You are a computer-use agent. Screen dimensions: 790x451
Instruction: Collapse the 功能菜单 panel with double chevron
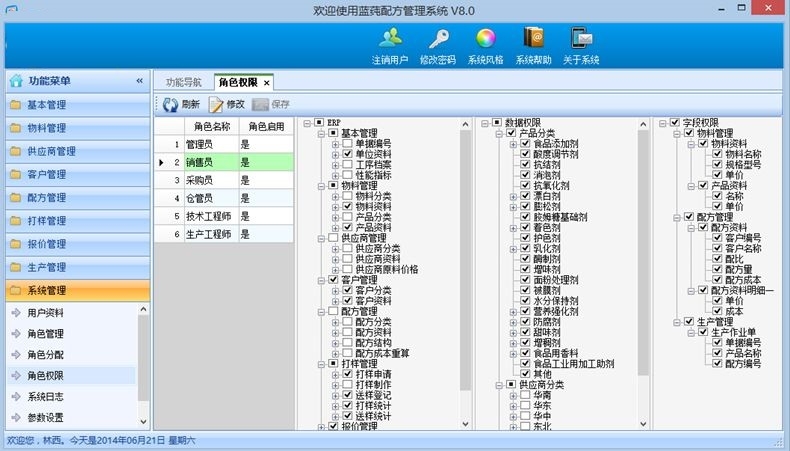(x=140, y=81)
